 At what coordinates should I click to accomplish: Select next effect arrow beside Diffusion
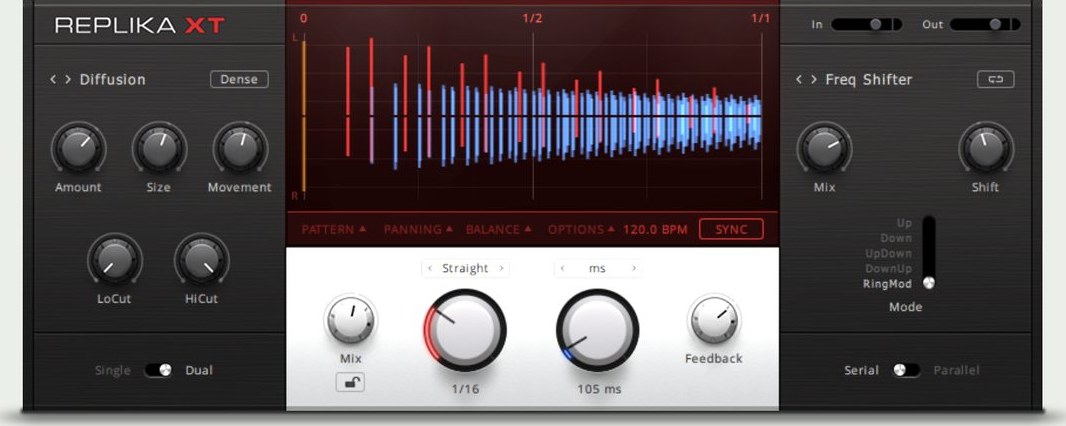[68, 79]
